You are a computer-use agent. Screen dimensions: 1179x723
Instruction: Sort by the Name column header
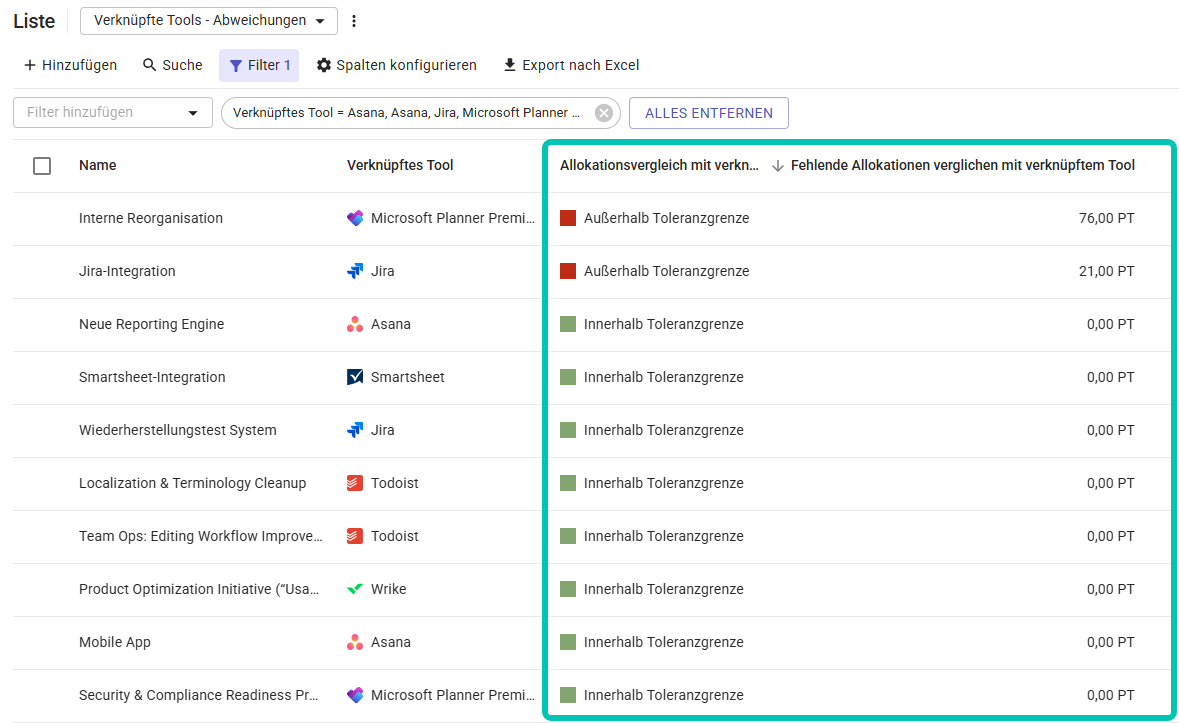[98, 165]
